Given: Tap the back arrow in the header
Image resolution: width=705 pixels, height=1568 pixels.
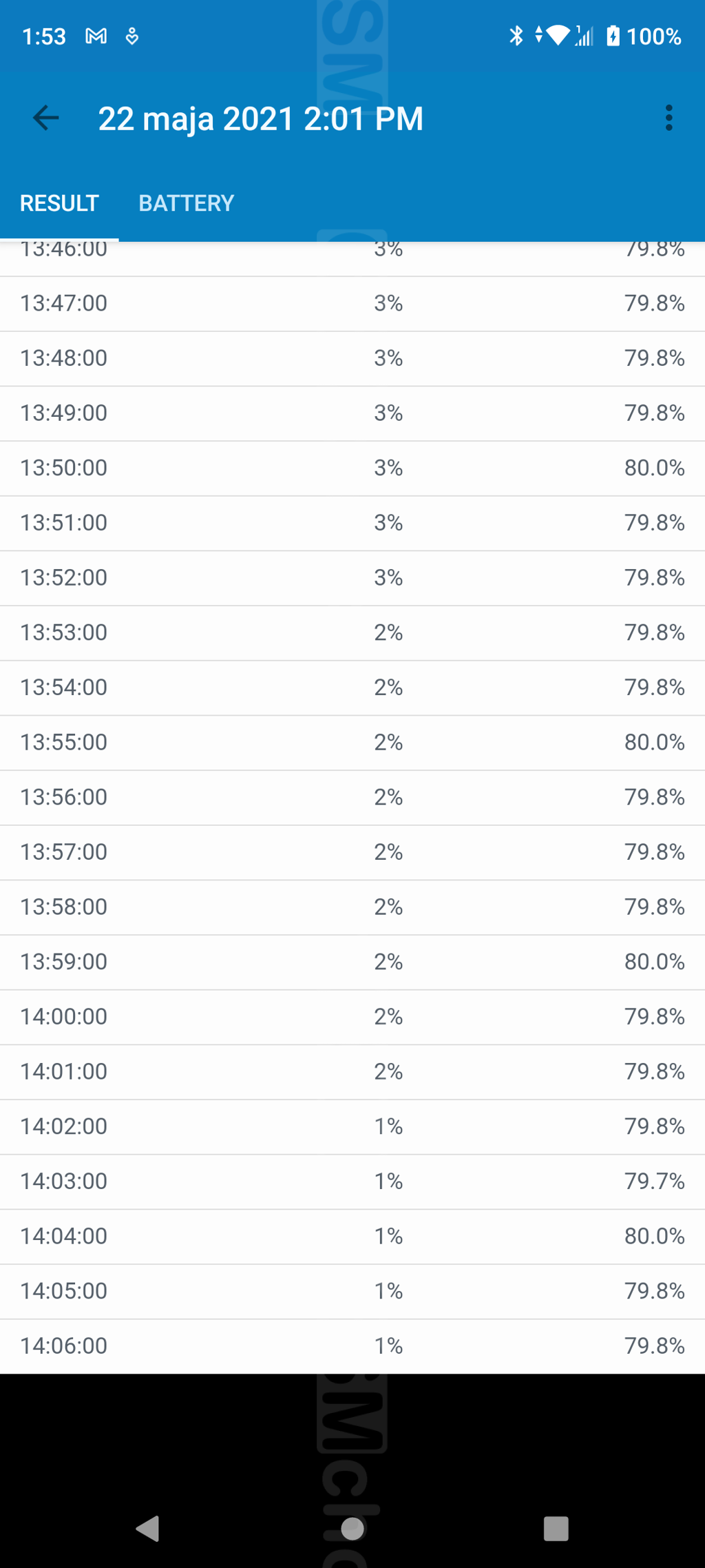Looking at the screenshot, I should [46, 118].
